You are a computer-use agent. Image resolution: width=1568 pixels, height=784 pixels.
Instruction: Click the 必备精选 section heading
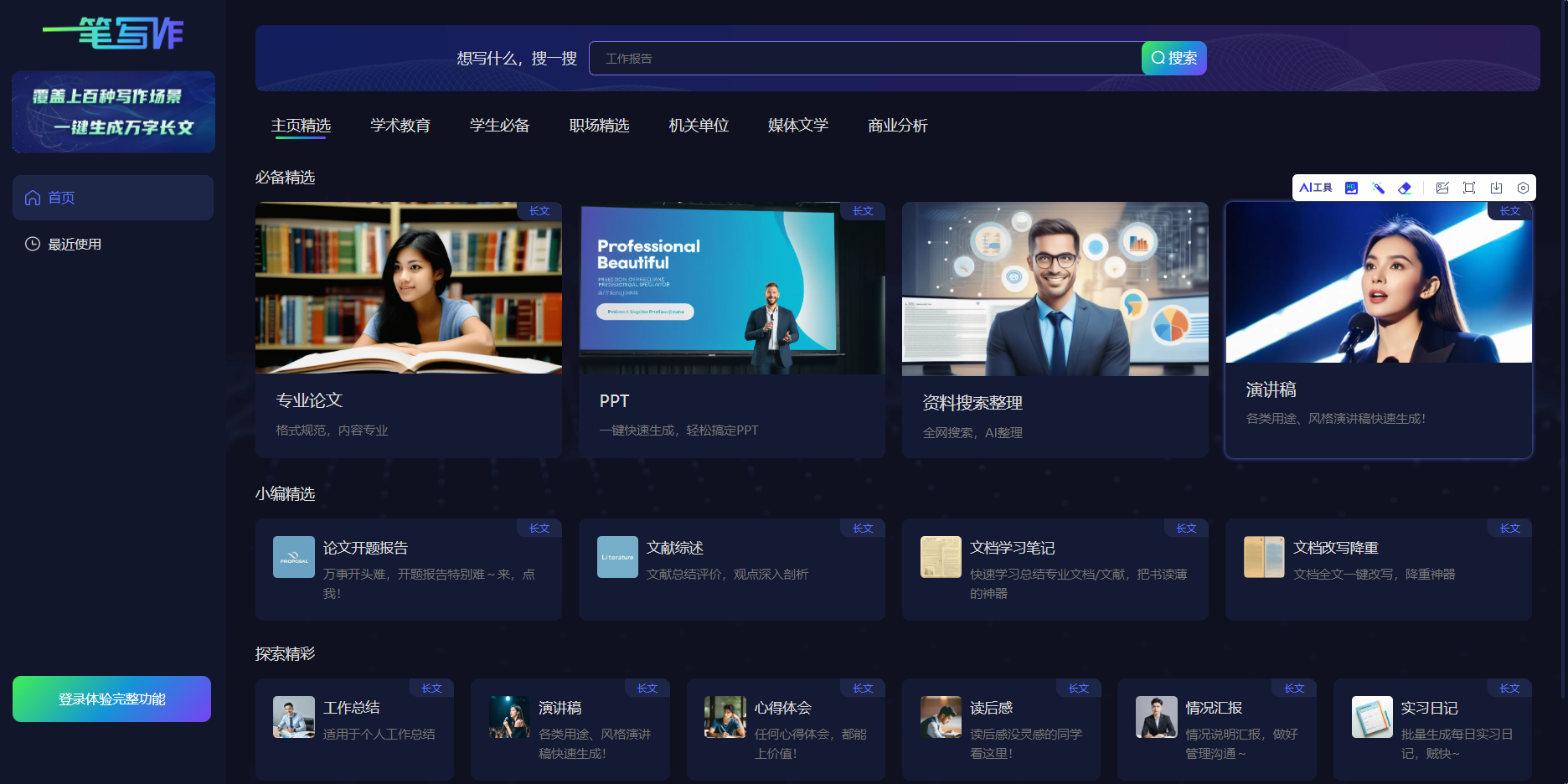[x=286, y=178]
